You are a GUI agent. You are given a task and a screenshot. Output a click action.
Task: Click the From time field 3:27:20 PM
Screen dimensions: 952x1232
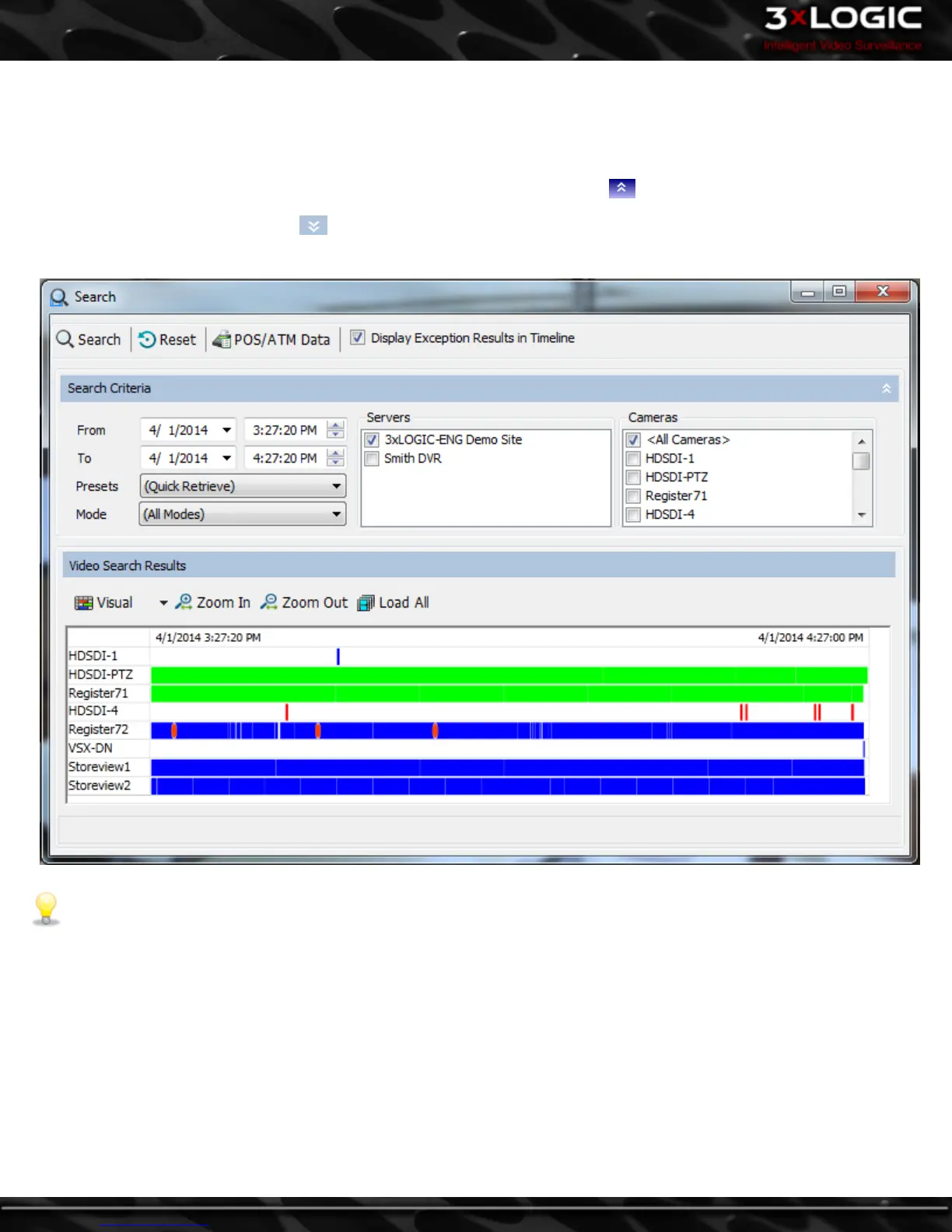coord(285,430)
